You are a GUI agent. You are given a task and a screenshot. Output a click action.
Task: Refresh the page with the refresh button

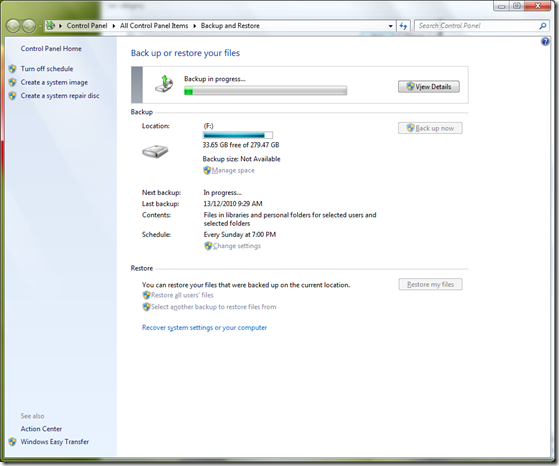click(x=403, y=26)
